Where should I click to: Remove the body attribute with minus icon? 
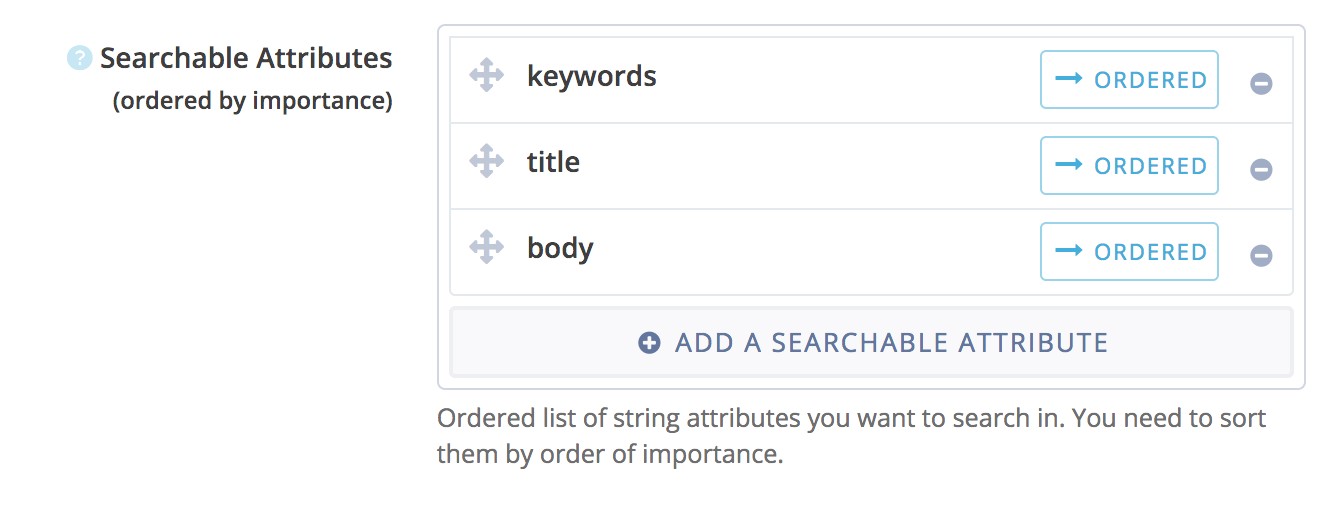pyautogui.click(x=1261, y=256)
